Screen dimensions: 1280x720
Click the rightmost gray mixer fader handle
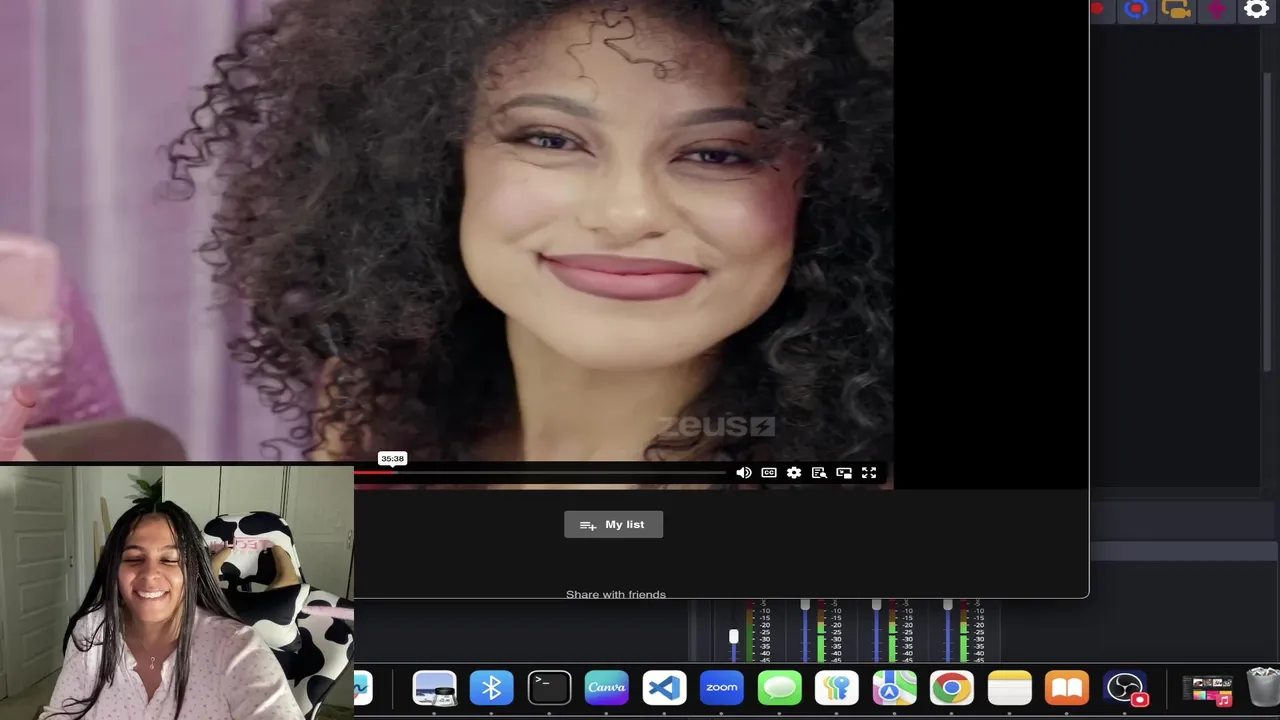[x=947, y=604]
